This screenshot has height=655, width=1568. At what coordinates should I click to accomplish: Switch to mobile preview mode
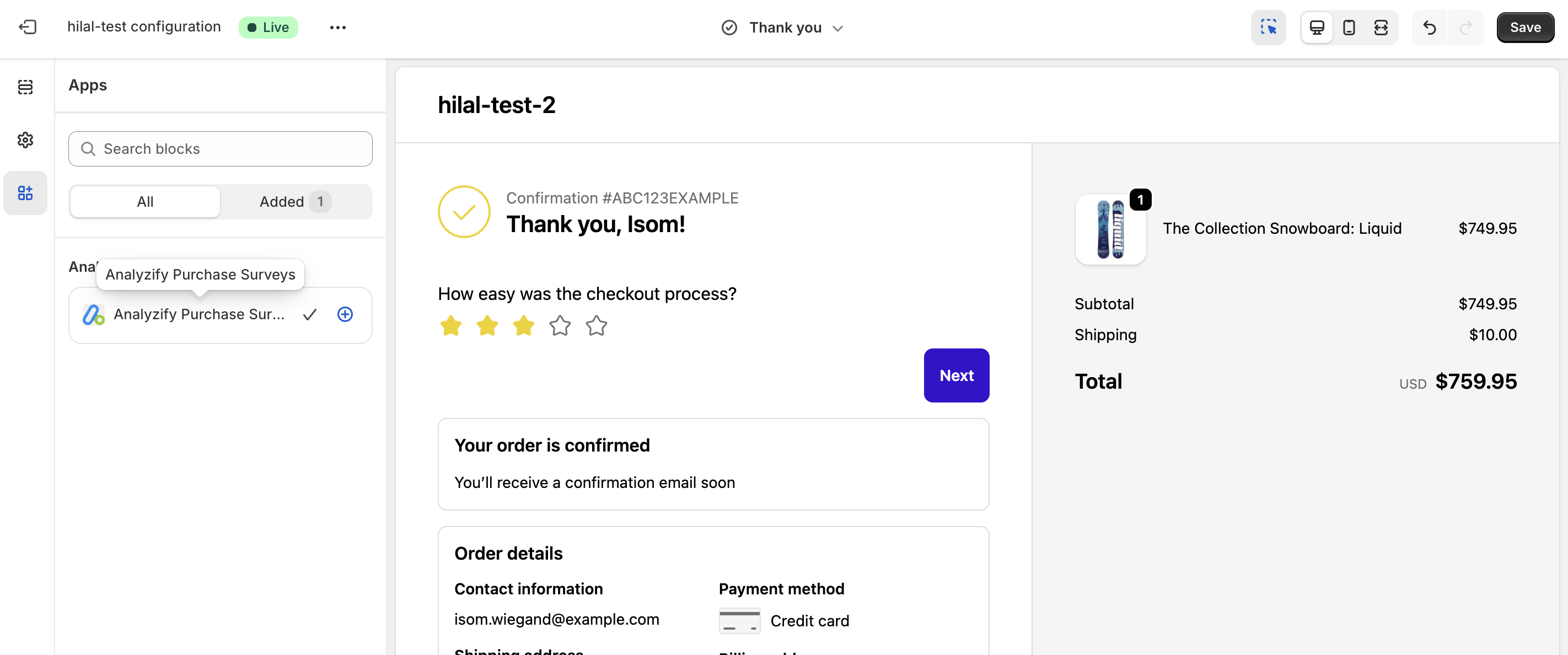pyautogui.click(x=1349, y=28)
